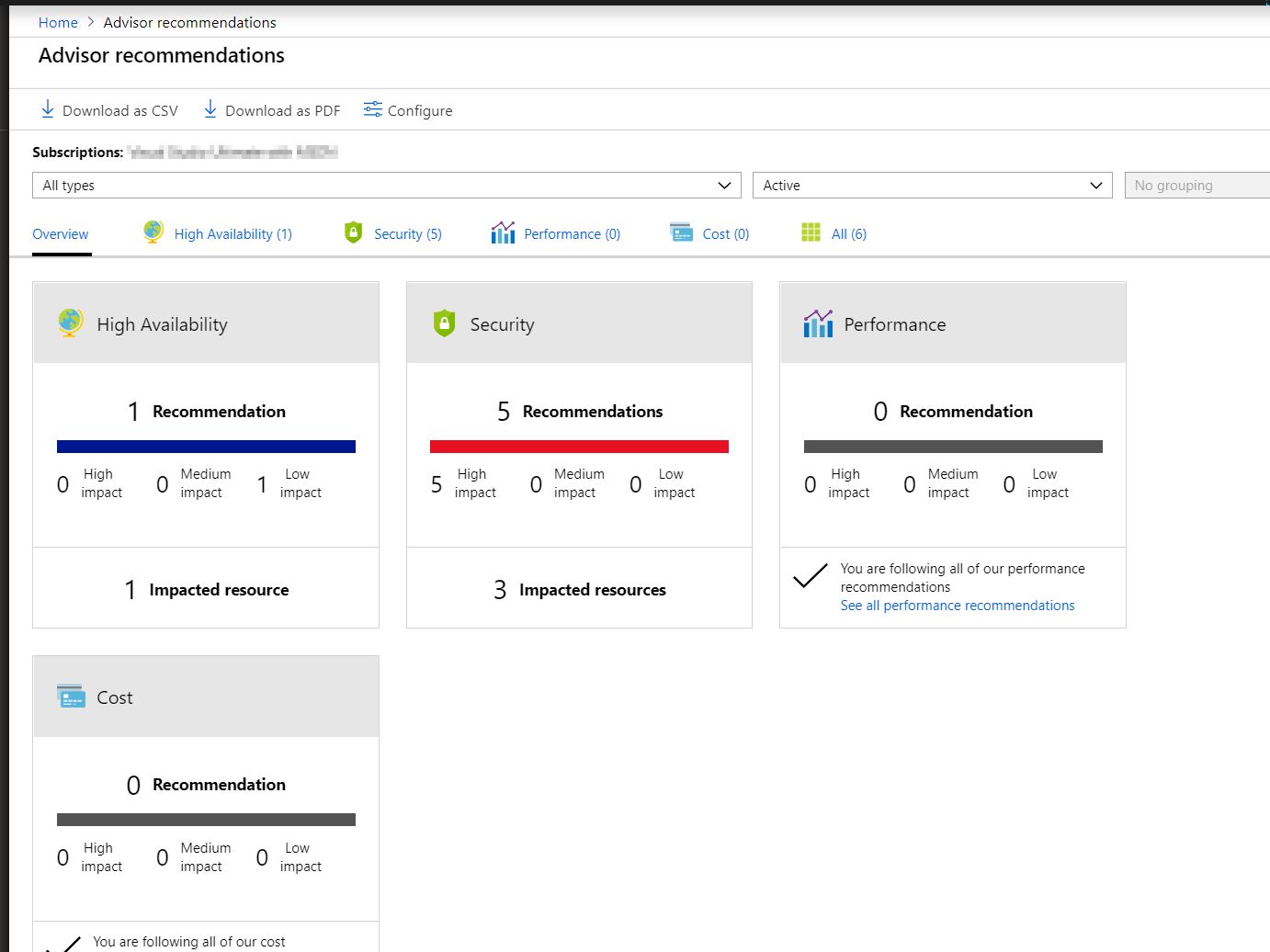Click Download as PDF button
The image size is (1270, 952).
click(x=272, y=110)
